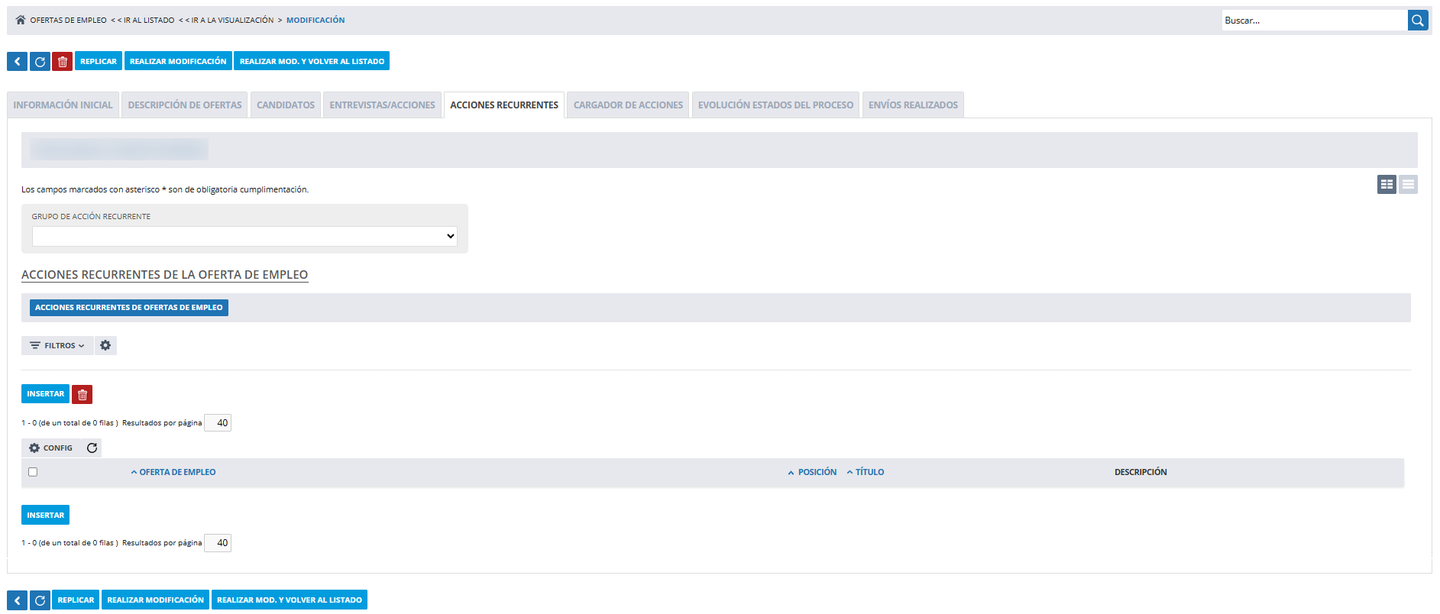This screenshot has height=614, width=1440.
Task: Reload the form with the refresh icon above the tabs
Action: click(40, 61)
